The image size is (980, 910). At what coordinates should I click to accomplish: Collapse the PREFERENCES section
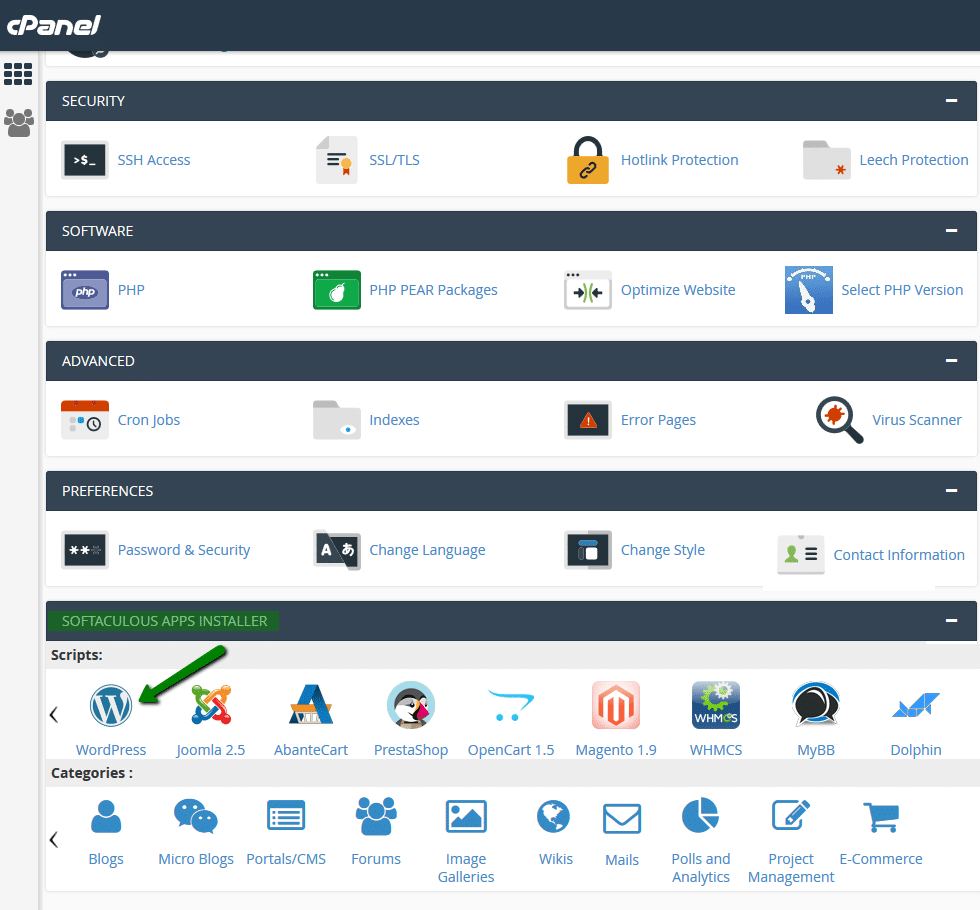tap(952, 491)
